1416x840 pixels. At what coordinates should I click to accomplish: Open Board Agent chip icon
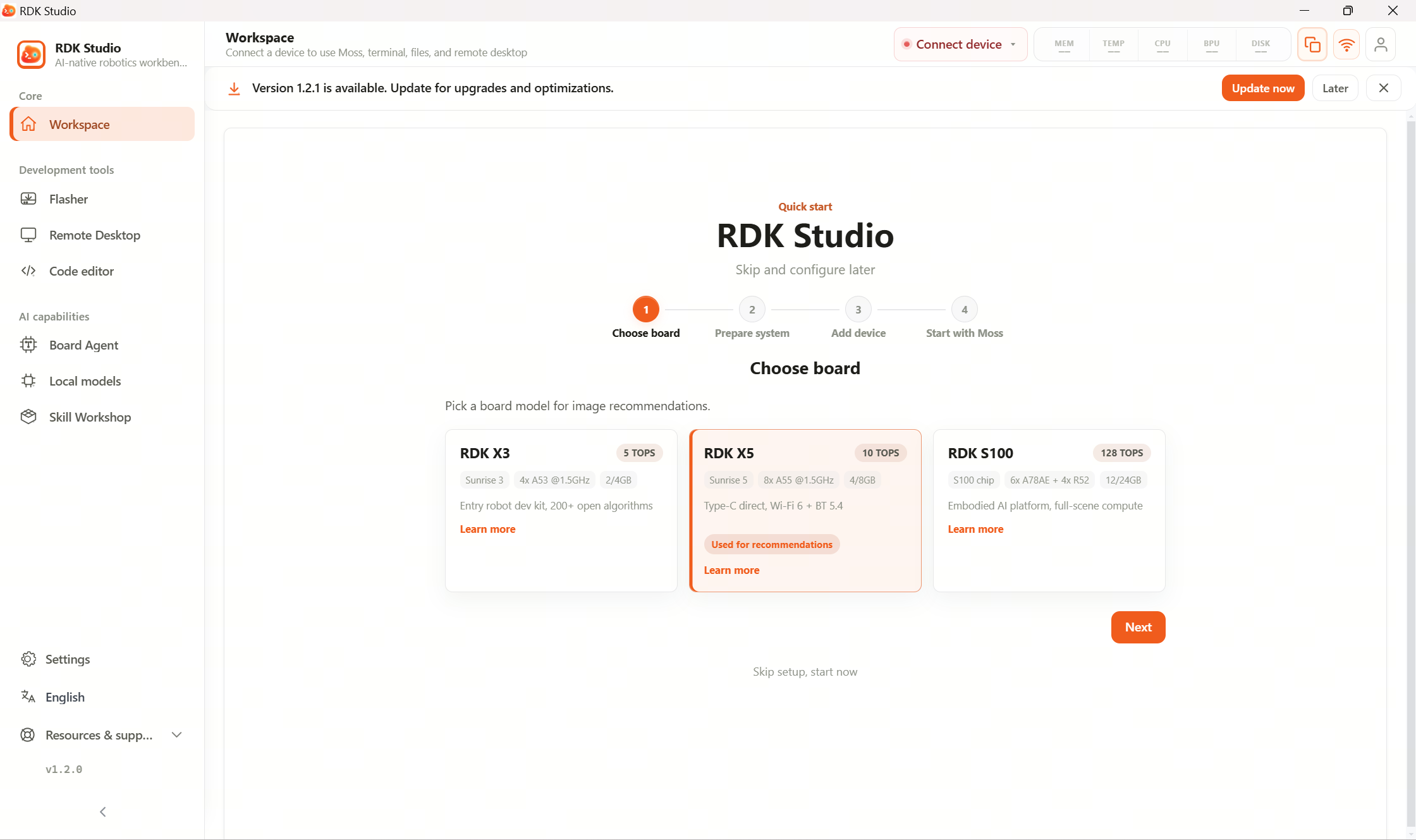[28, 344]
